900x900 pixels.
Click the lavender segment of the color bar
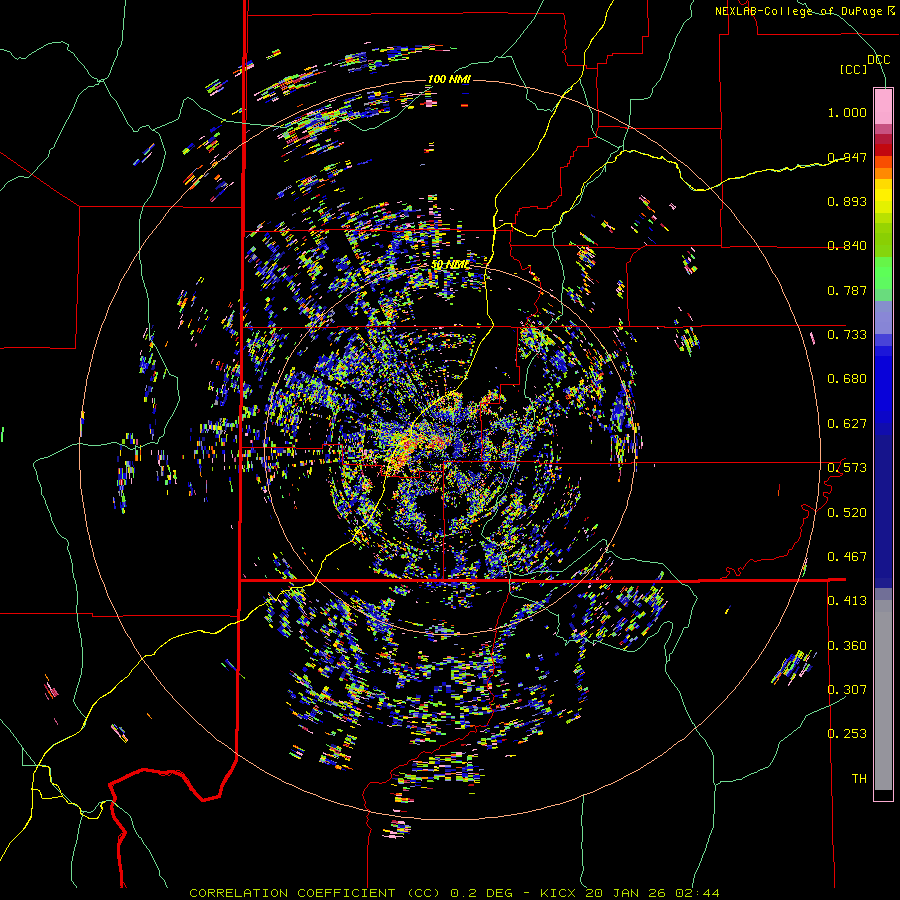883,317
